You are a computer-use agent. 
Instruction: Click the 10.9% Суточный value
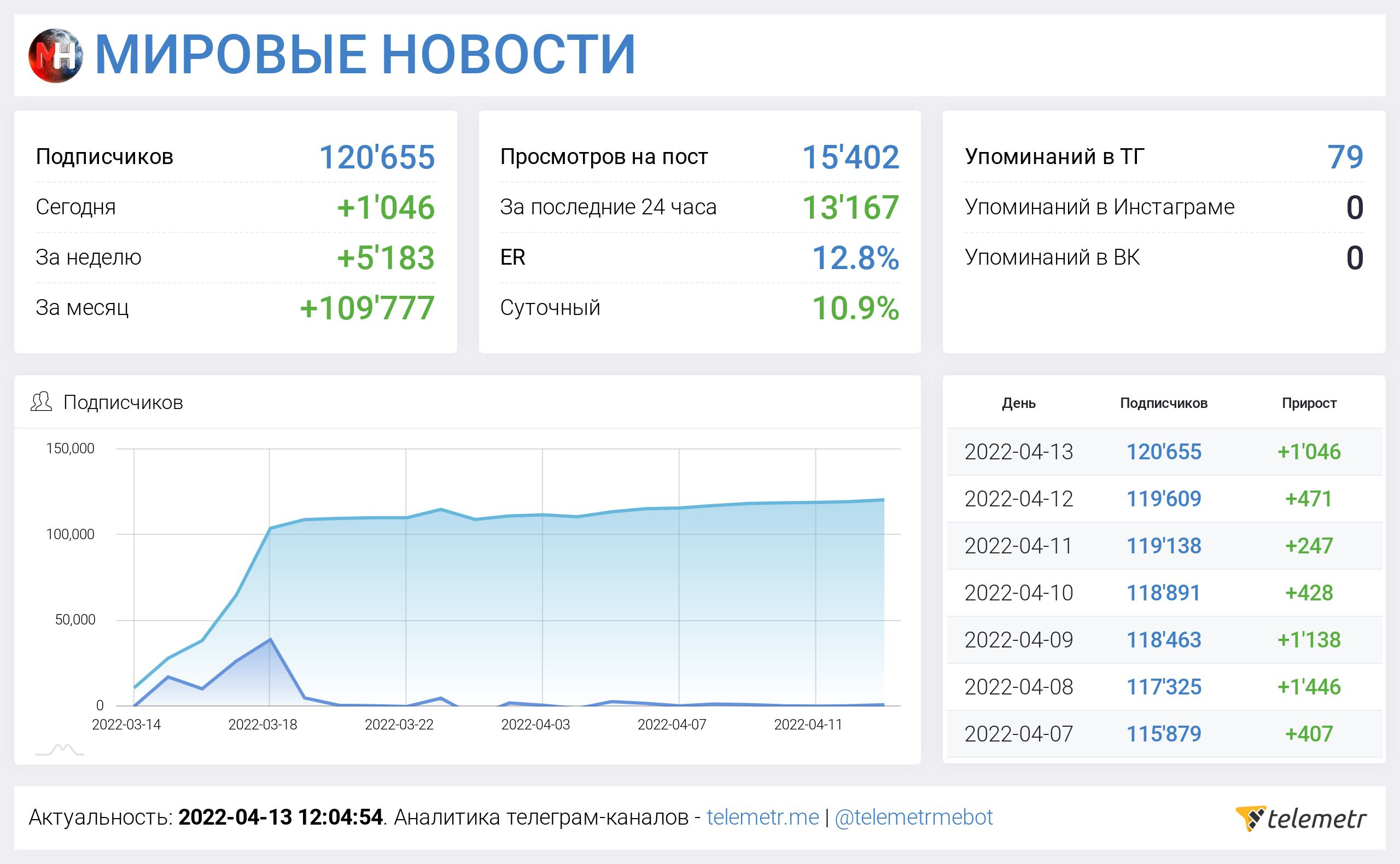pos(855,307)
